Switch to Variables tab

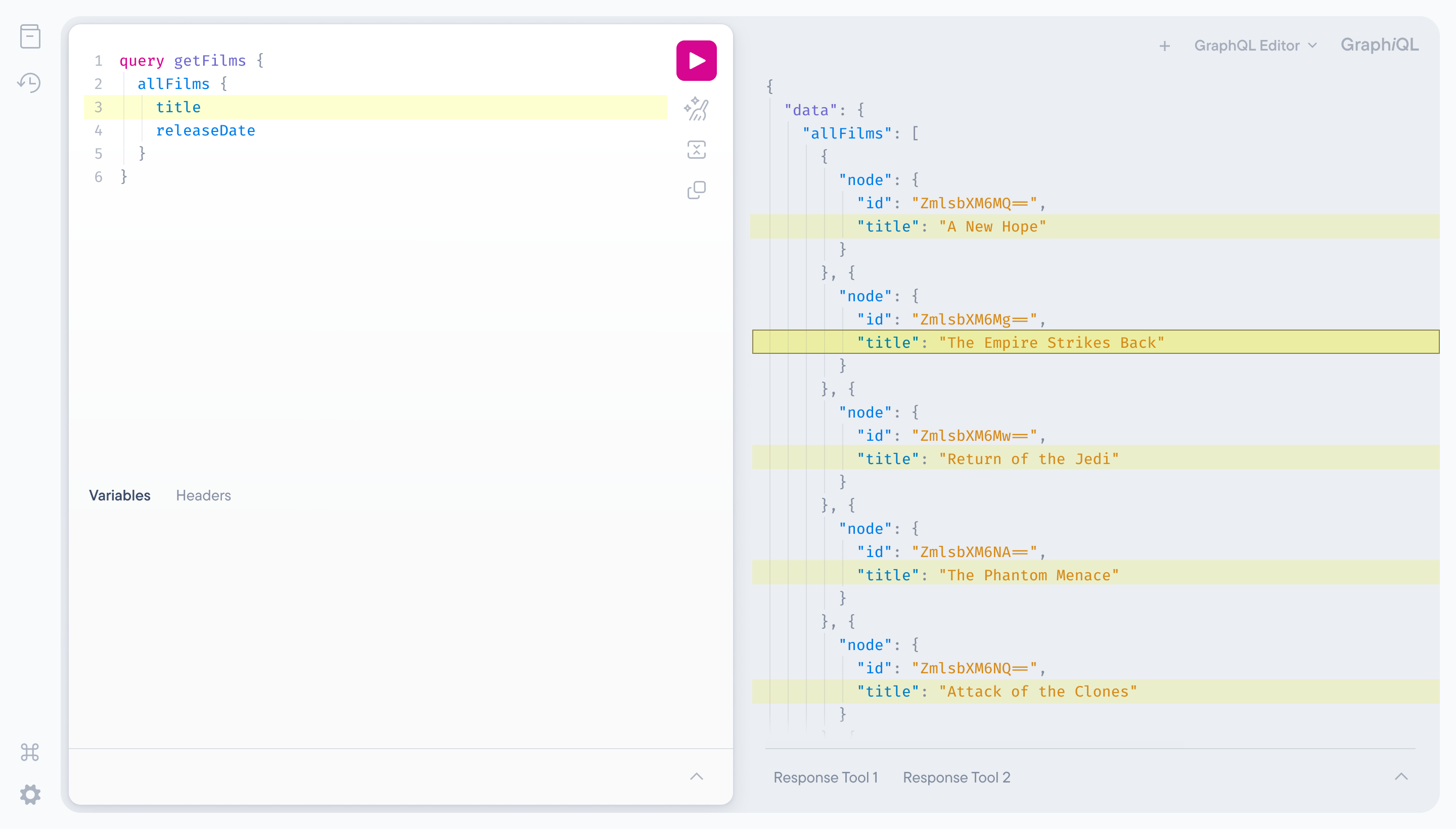120,495
